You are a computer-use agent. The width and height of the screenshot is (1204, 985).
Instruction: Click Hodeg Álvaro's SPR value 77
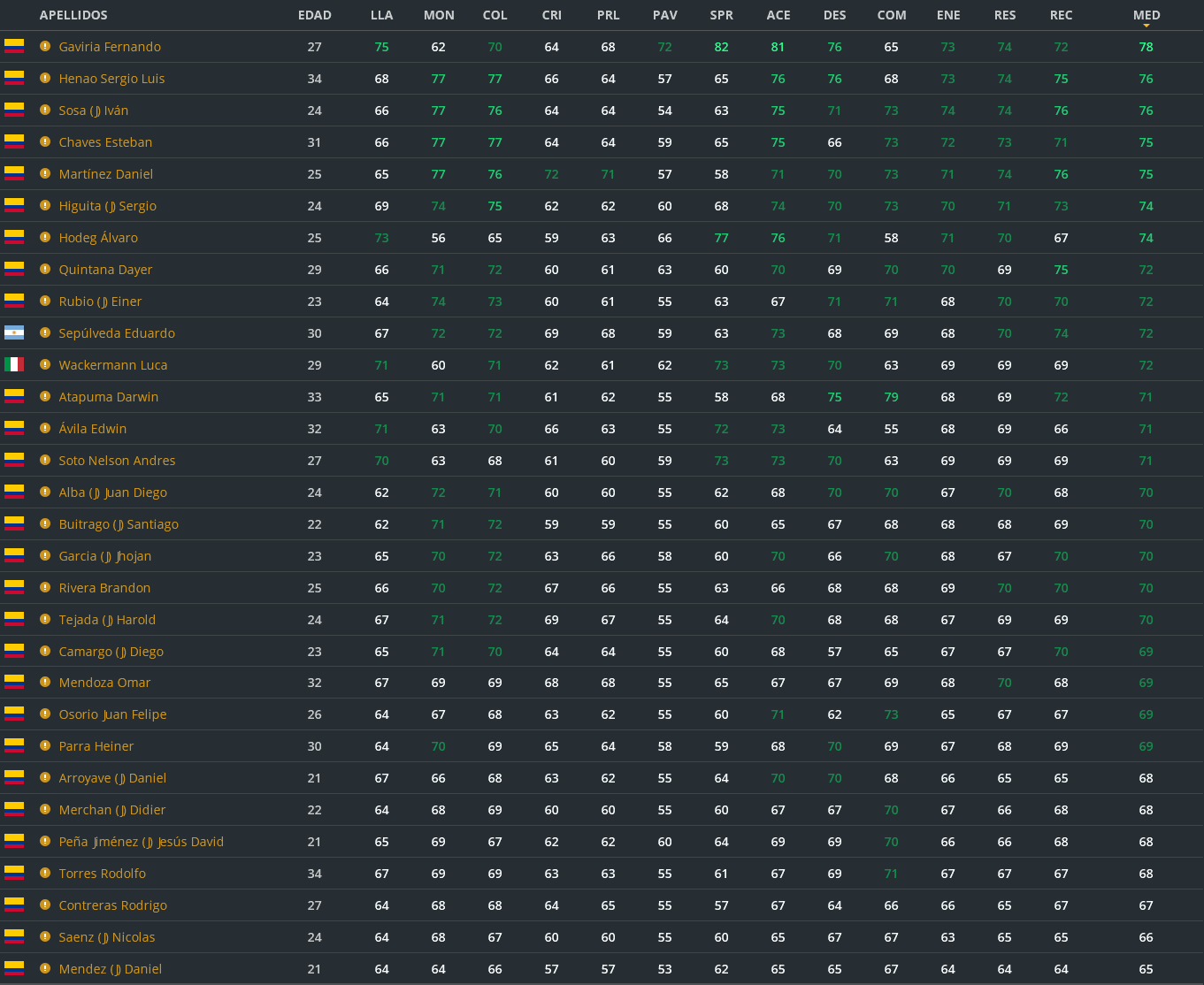[722, 238]
